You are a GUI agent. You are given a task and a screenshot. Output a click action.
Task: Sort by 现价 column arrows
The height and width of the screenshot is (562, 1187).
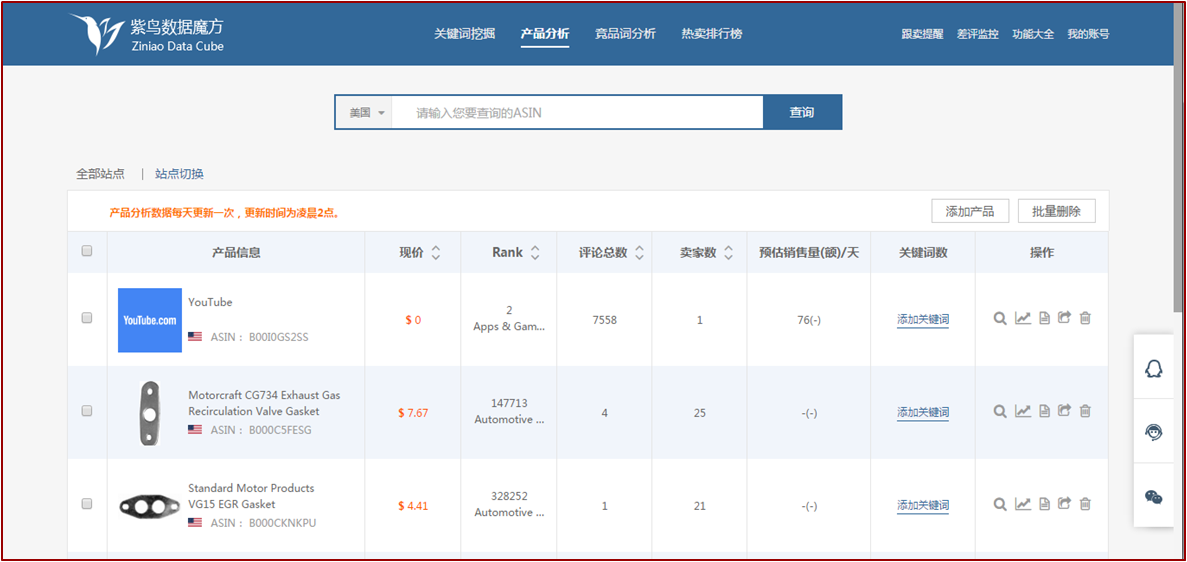coord(436,253)
